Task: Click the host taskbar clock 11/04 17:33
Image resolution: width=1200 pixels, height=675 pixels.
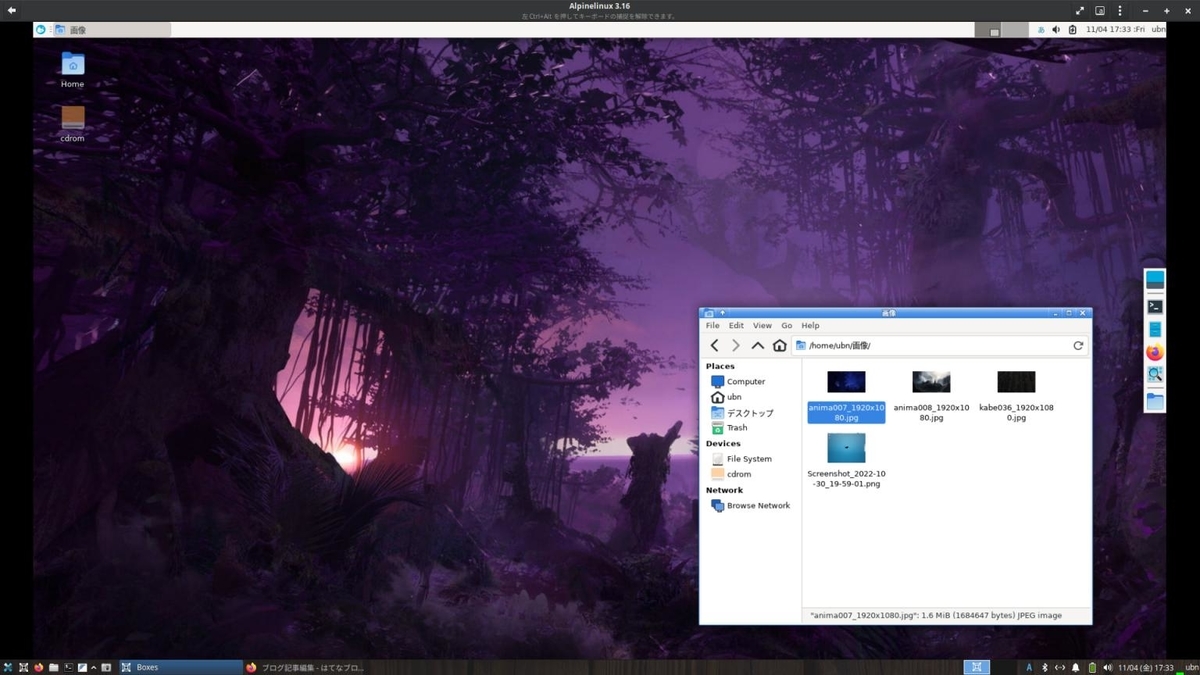Action: (1146, 667)
